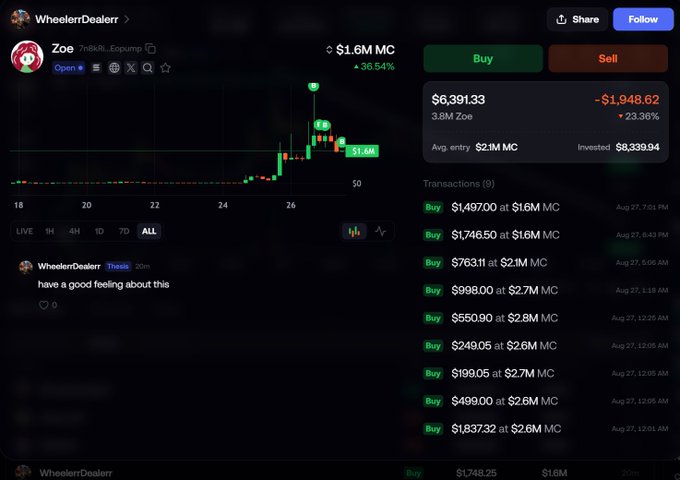680x480 pixels.
Task: Click the -$1,948.62 loss figure
Action: (x=627, y=100)
